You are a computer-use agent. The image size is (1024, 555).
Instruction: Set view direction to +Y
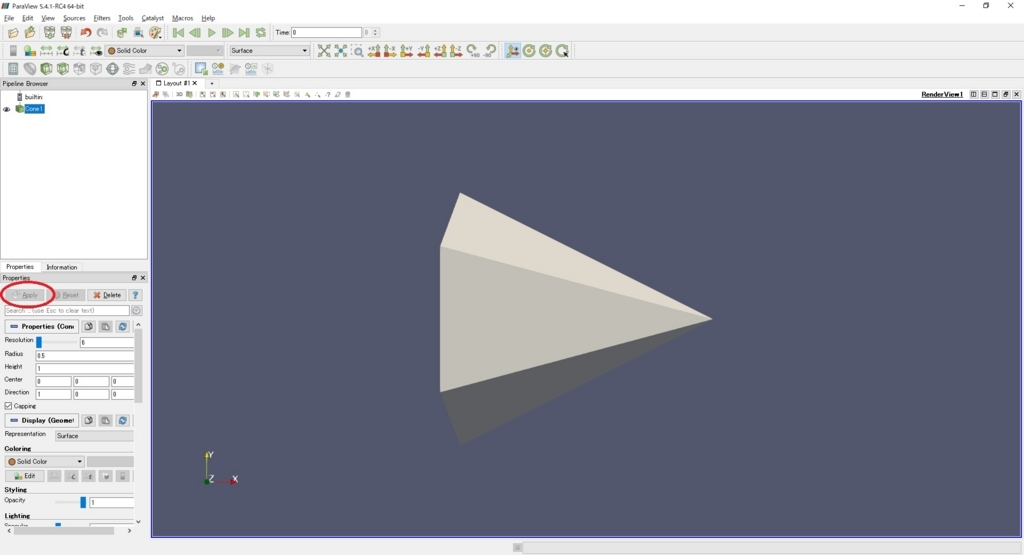[406, 51]
